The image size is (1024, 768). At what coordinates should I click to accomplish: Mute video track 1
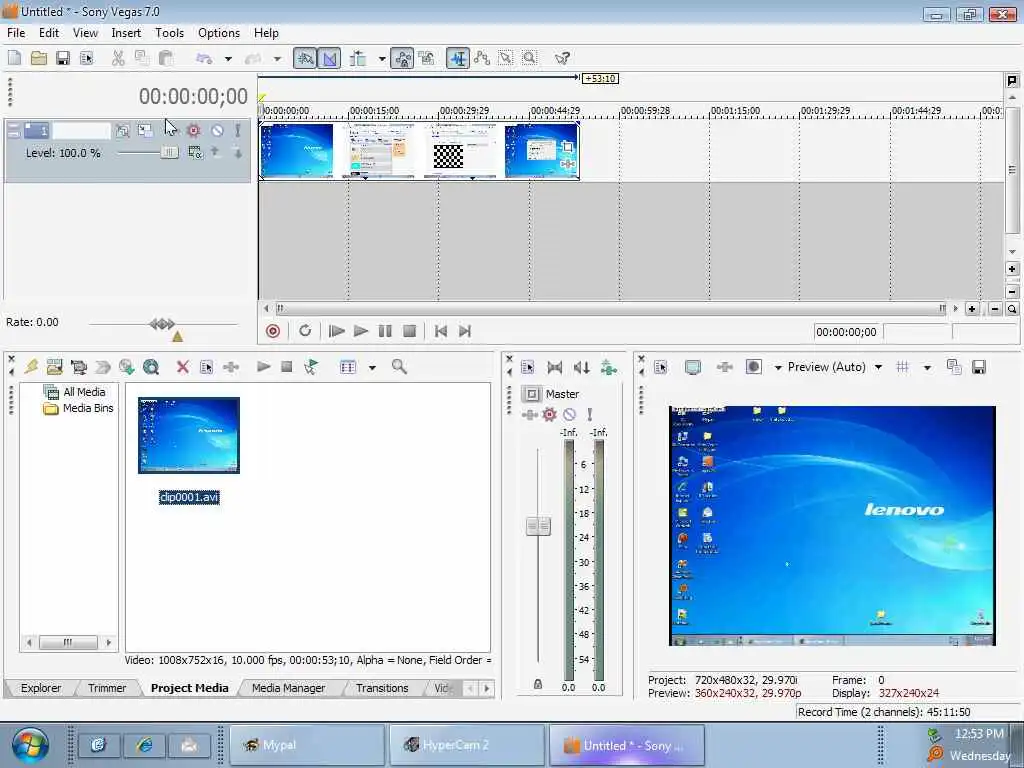tap(217, 131)
